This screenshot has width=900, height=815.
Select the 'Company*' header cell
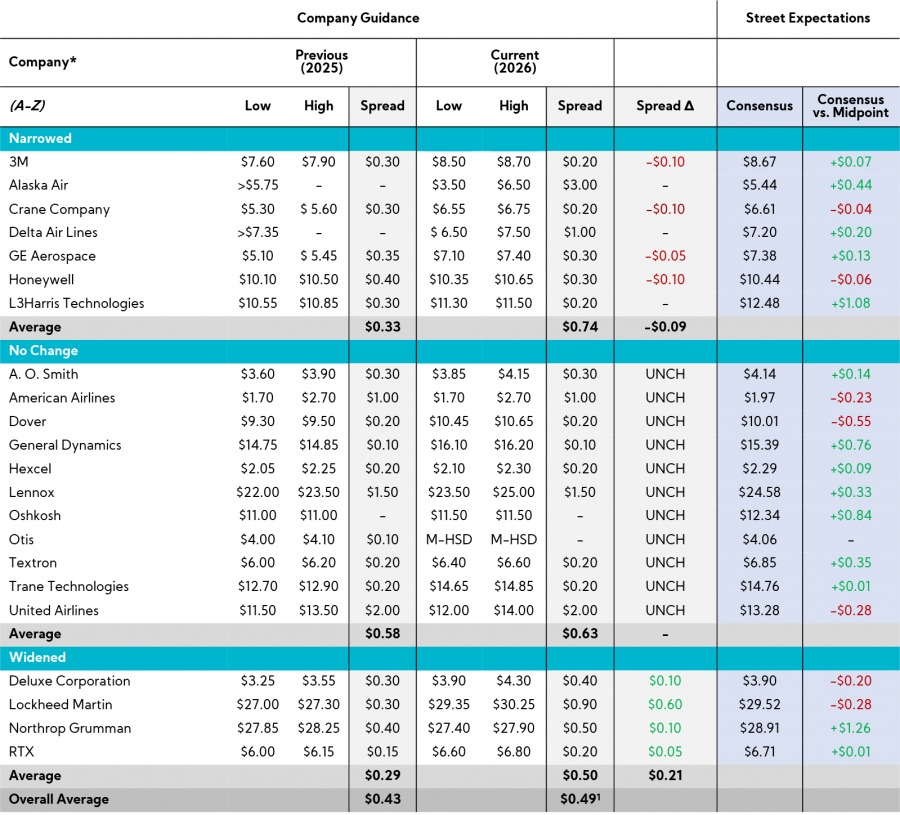[42, 62]
